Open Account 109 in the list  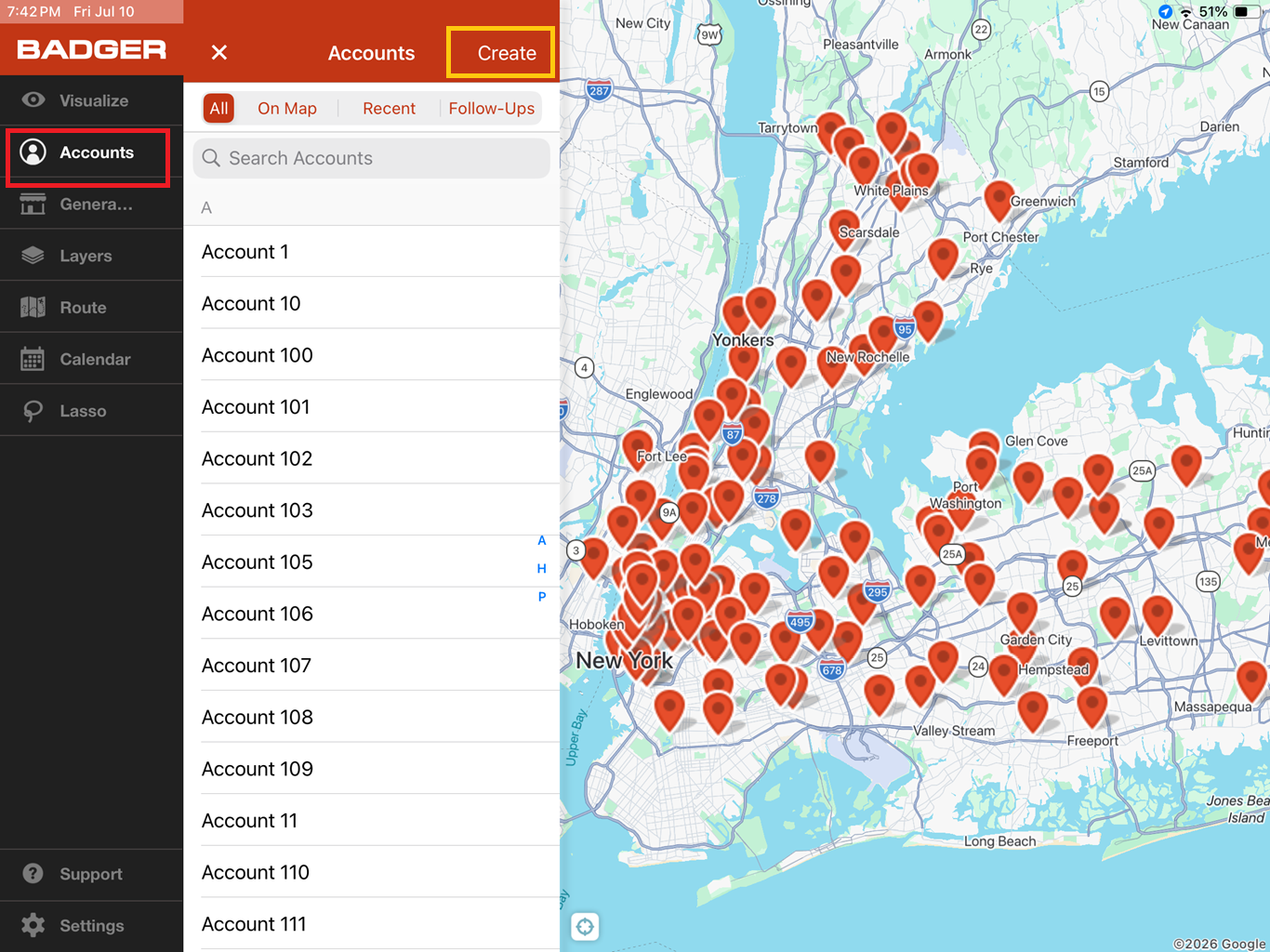click(x=372, y=769)
